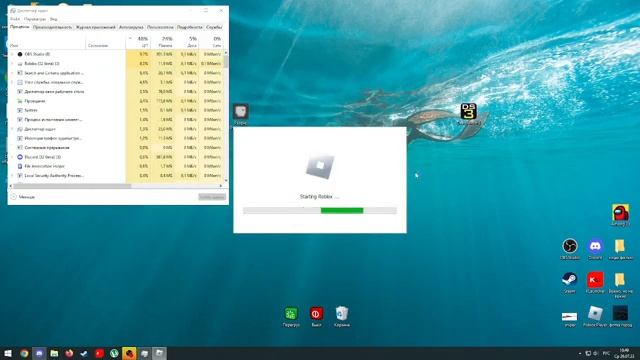Switch to Discord in the taskbar

[x=39, y=353]
